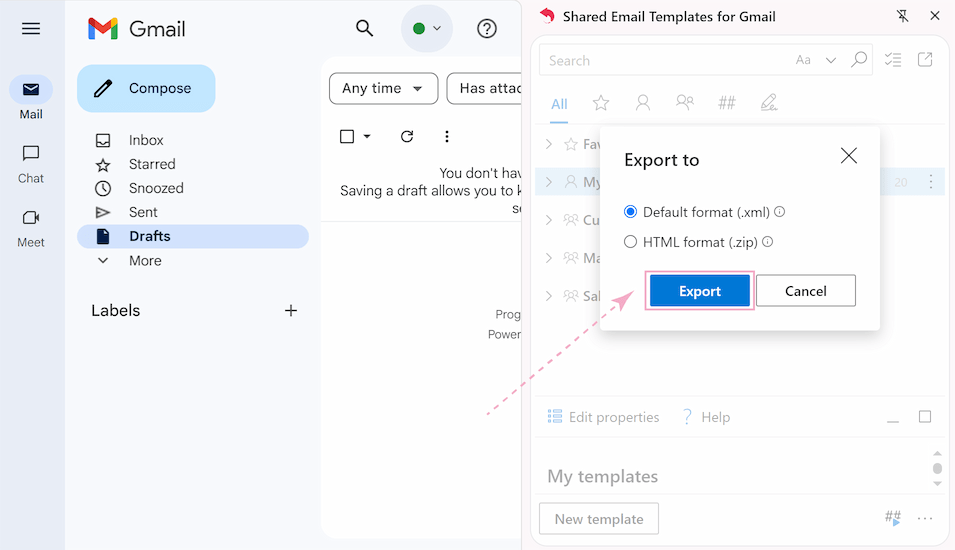Add a new label with plus icon
Screen dimensions: 955x550
[291, 311]
